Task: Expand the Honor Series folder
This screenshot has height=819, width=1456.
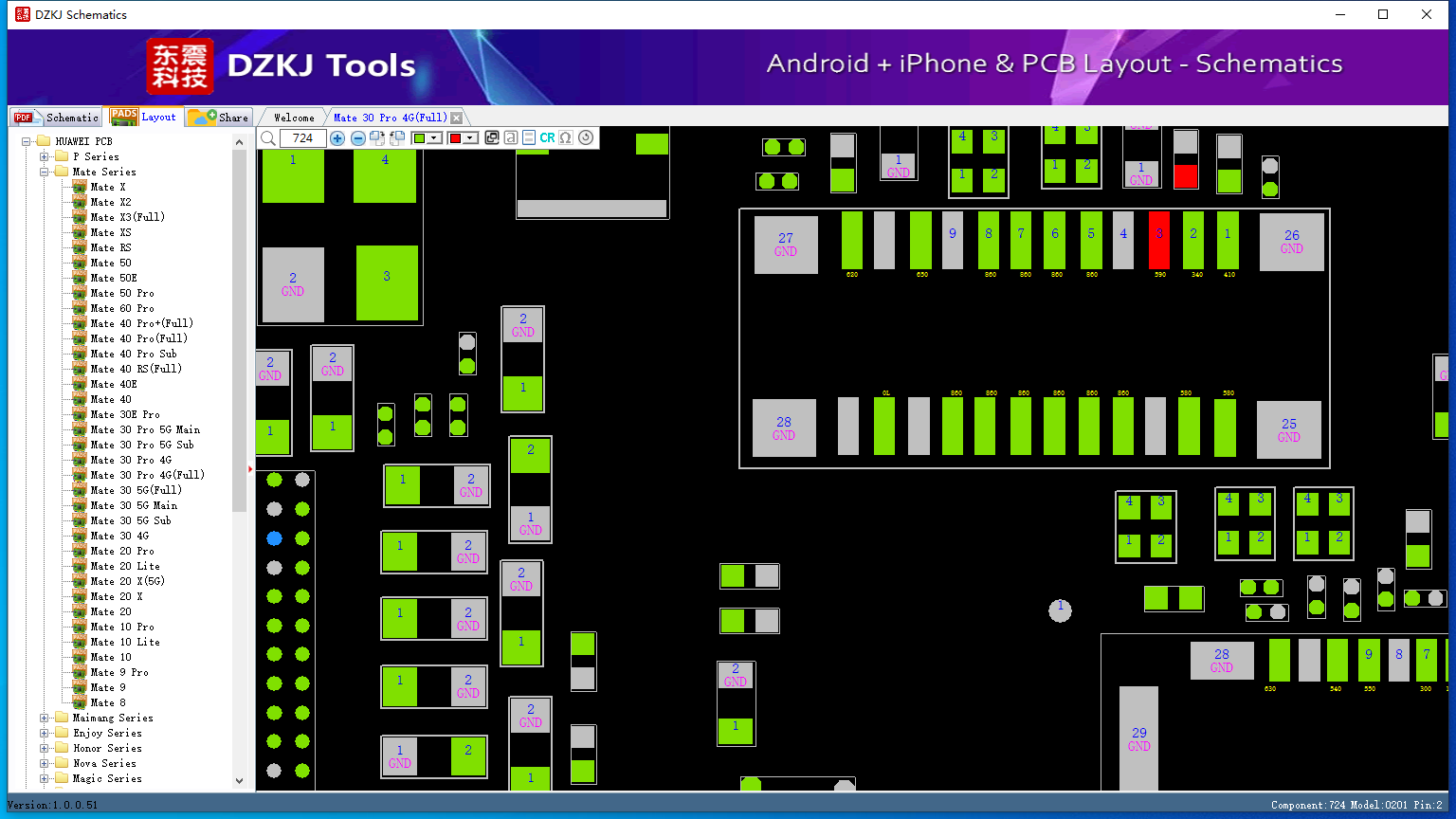Action: click(44, 748)
